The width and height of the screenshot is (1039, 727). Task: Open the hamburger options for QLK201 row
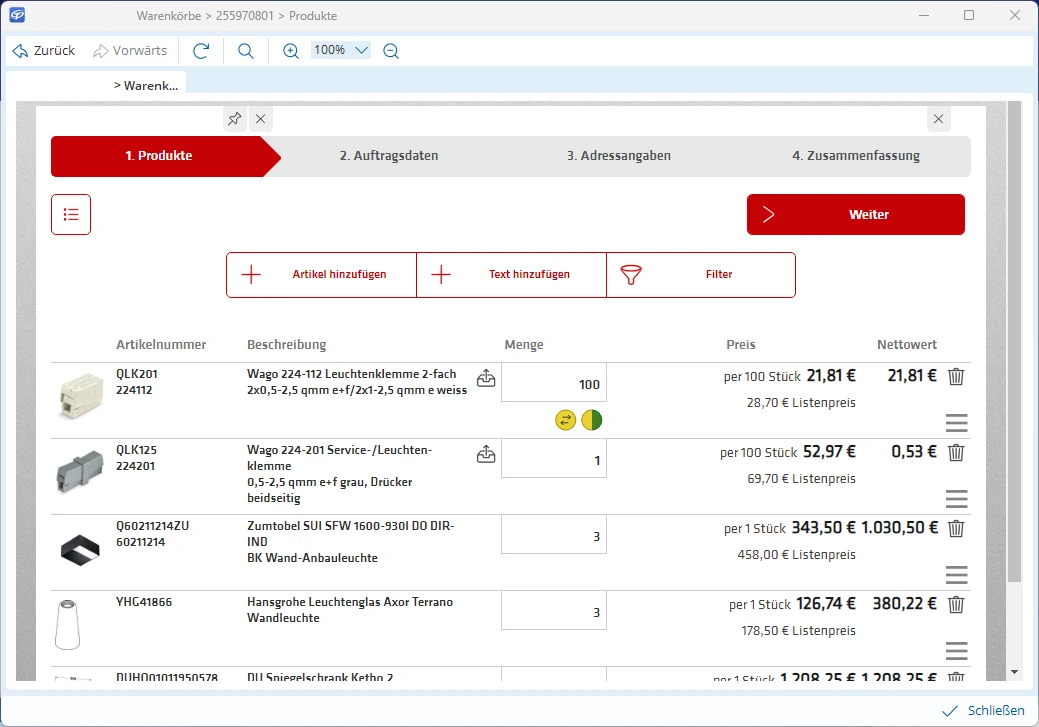tap(956, 422)
